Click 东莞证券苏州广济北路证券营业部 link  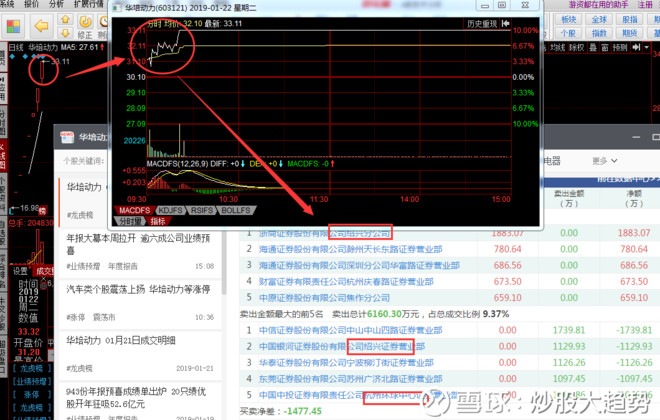351,379
